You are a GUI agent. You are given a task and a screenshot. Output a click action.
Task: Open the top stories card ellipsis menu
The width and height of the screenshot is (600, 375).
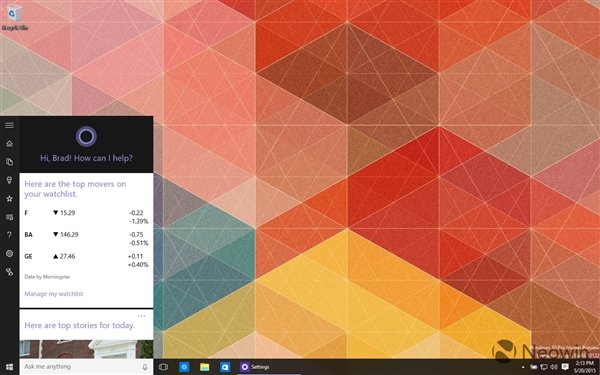click(x=142, y=316)
